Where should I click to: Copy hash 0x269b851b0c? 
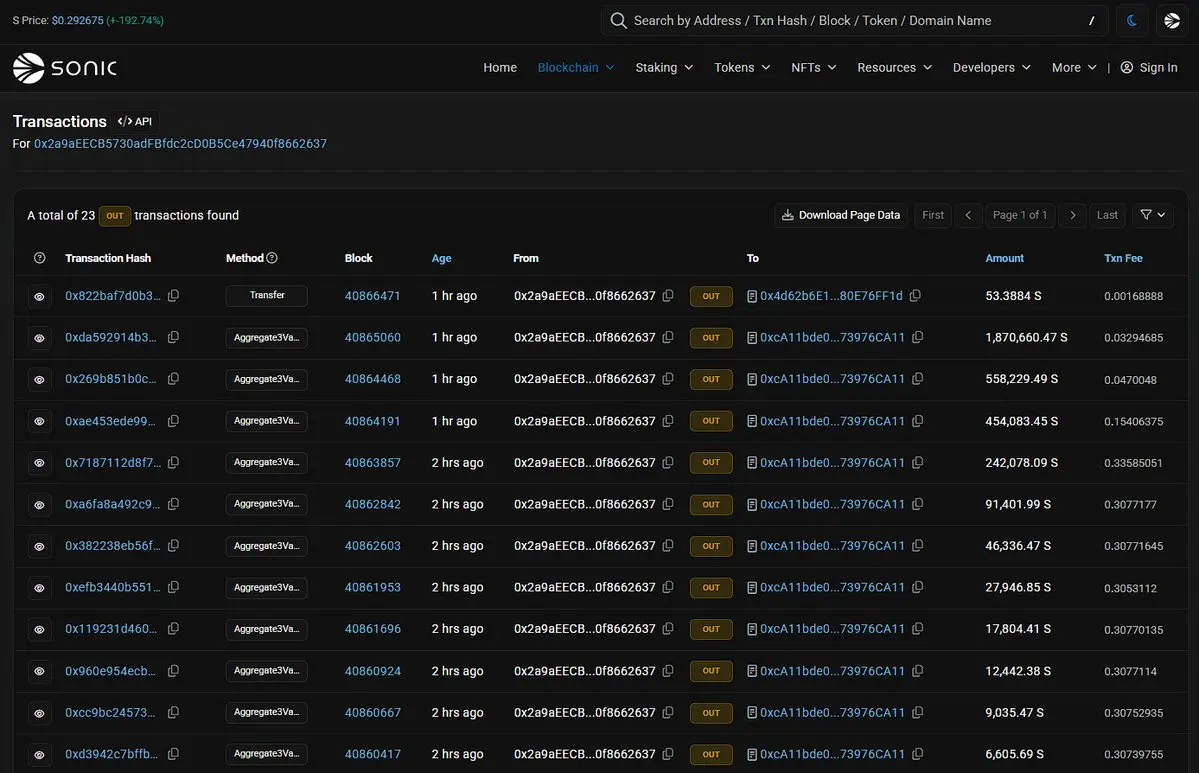[174, 378]
